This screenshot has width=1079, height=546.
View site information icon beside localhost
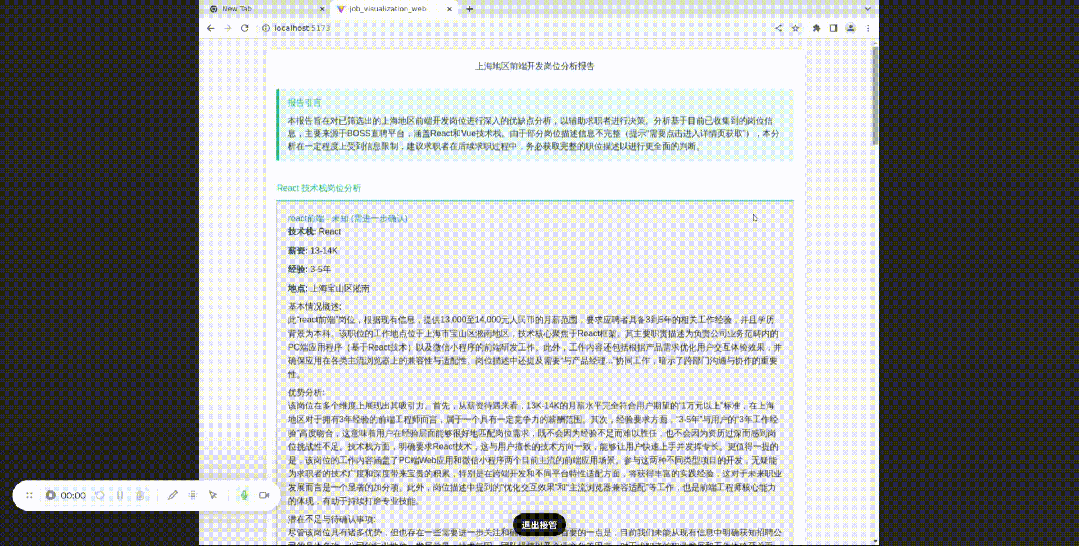coord(266,28)
